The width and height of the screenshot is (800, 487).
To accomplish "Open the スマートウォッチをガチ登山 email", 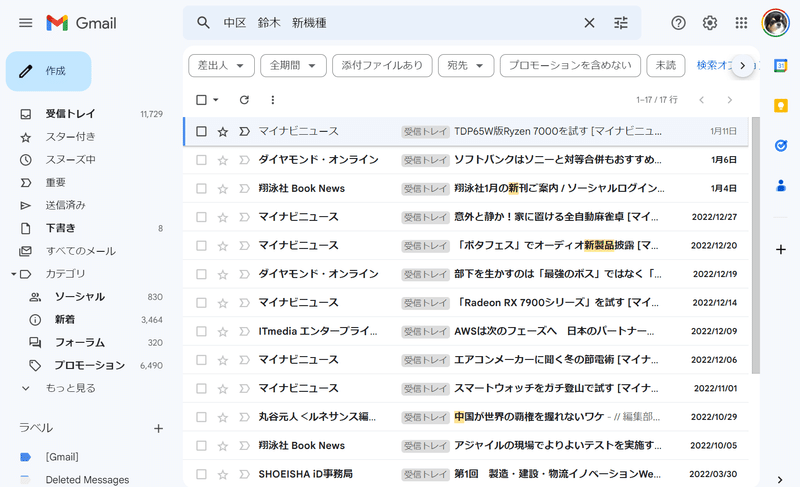I will coord(466,389).
